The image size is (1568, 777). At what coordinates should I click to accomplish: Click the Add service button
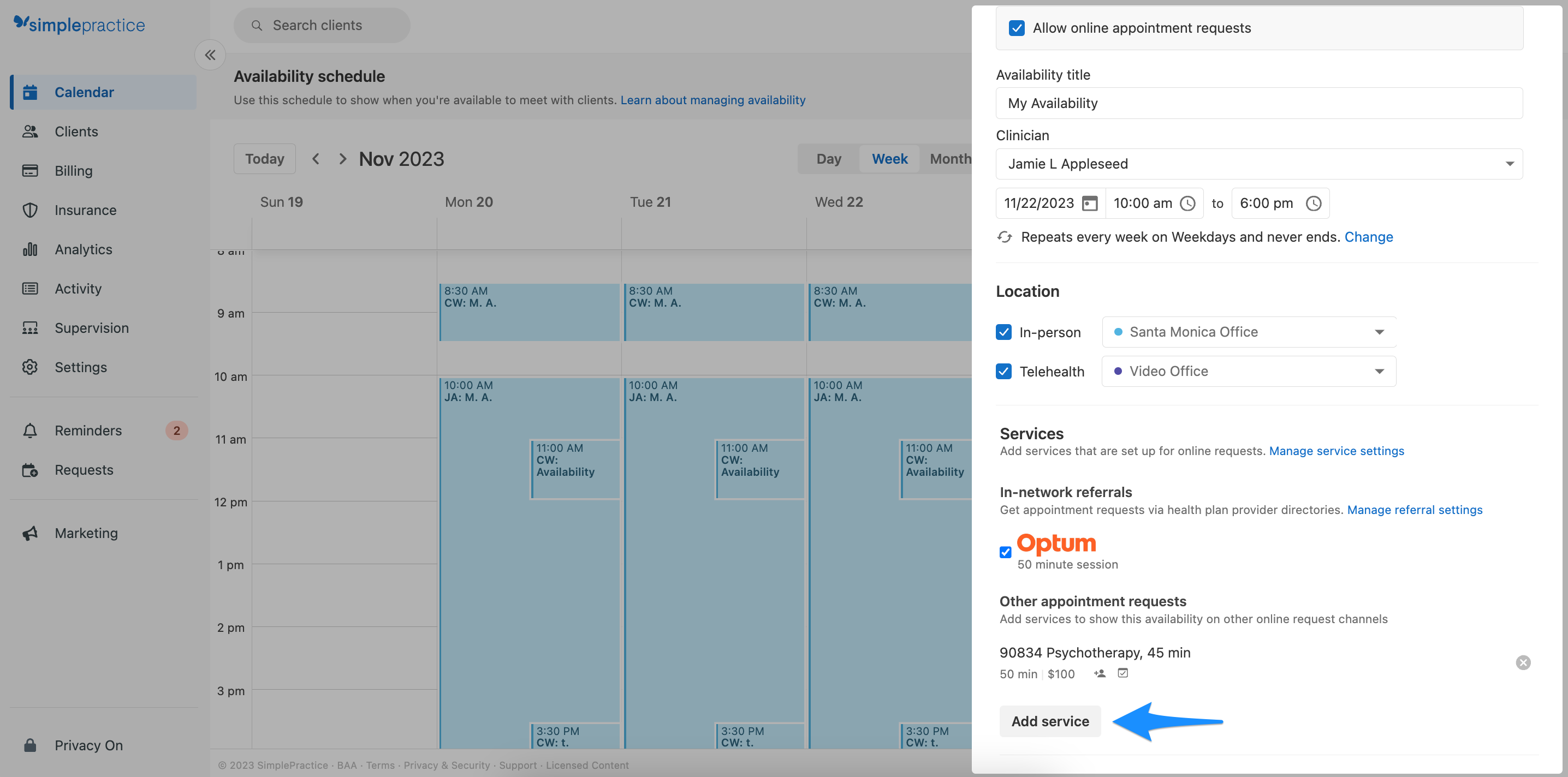(1049, 721)
